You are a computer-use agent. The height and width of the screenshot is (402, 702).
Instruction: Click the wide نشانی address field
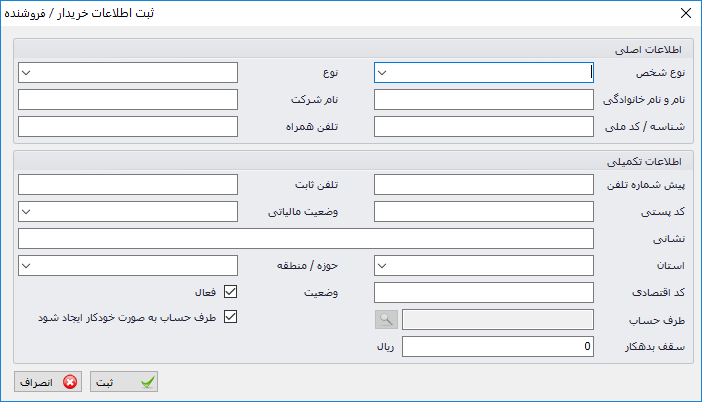pyautogui.click(x=306, y=239)
